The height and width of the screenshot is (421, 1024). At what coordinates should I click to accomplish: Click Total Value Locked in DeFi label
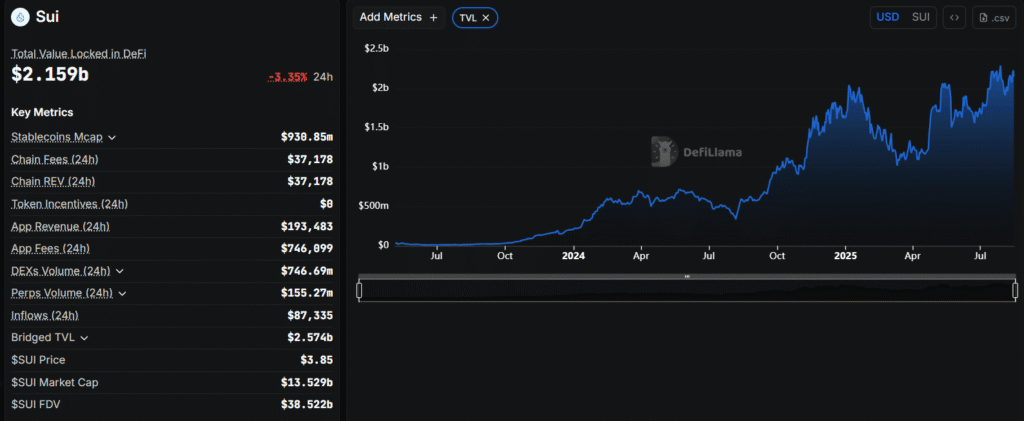(78, 54)
